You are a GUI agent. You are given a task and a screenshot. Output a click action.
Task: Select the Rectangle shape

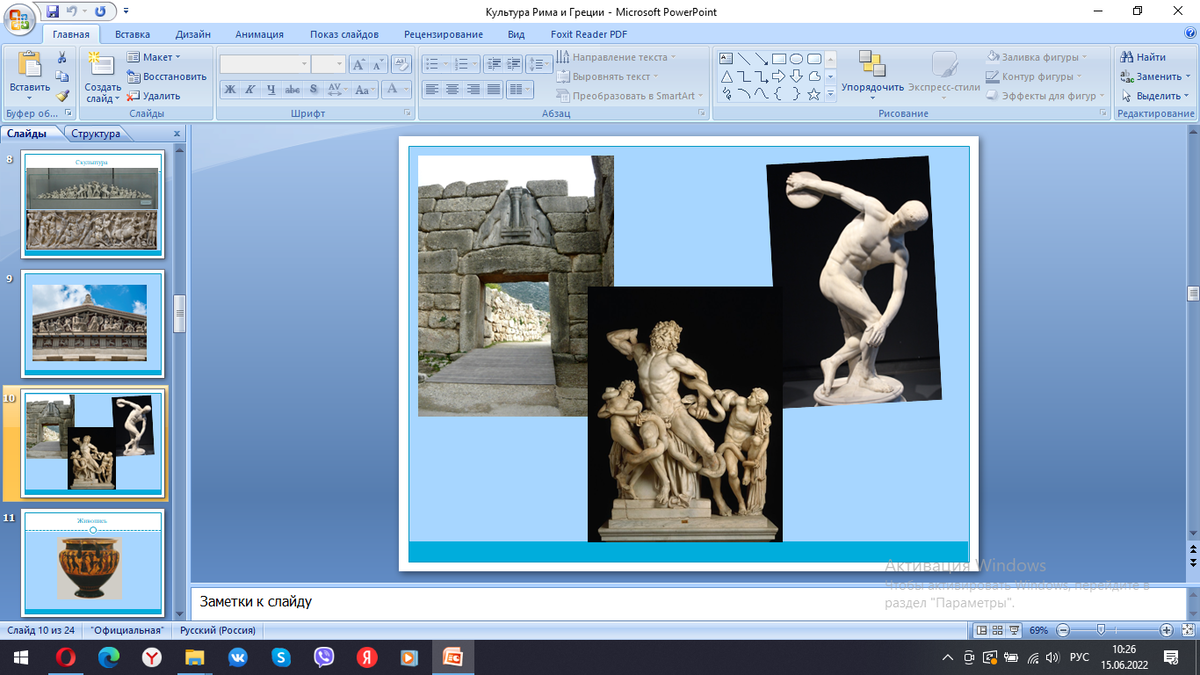(779, 58)
